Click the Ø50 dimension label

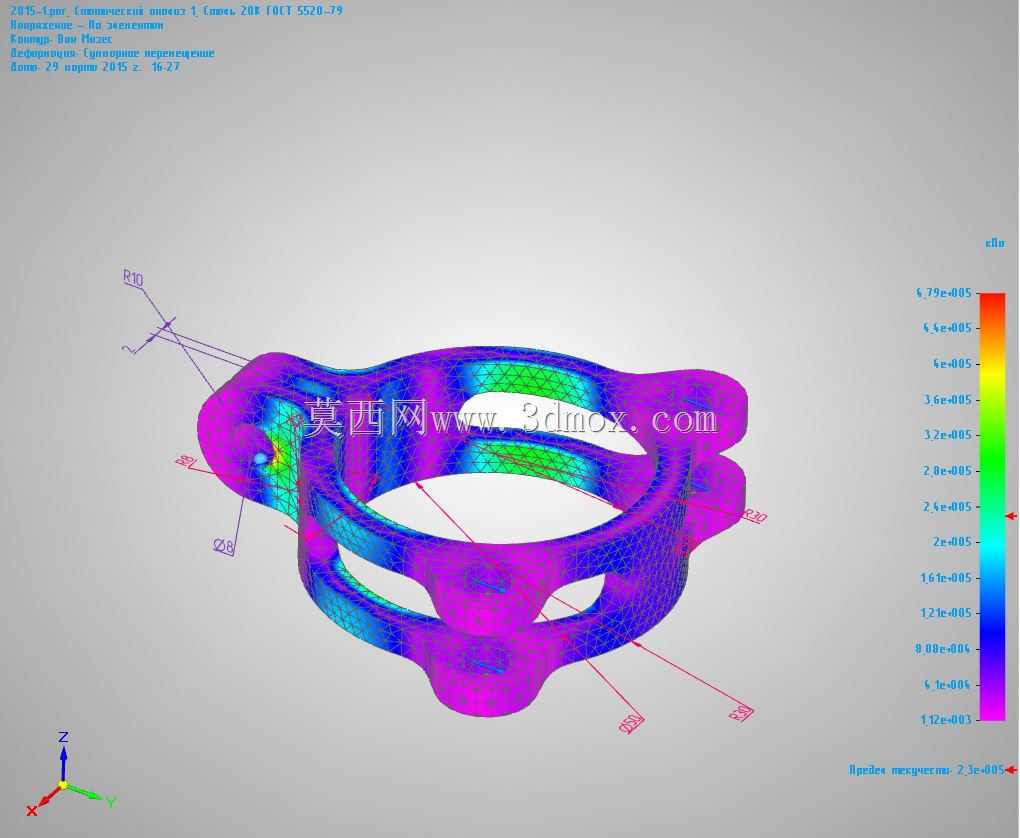click(631, 723)
